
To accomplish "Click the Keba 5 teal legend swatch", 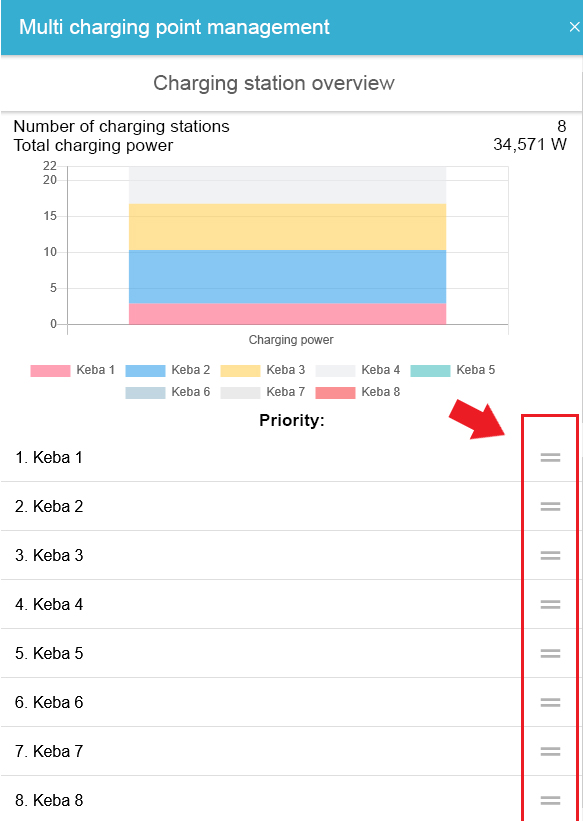I will (431, 371).
